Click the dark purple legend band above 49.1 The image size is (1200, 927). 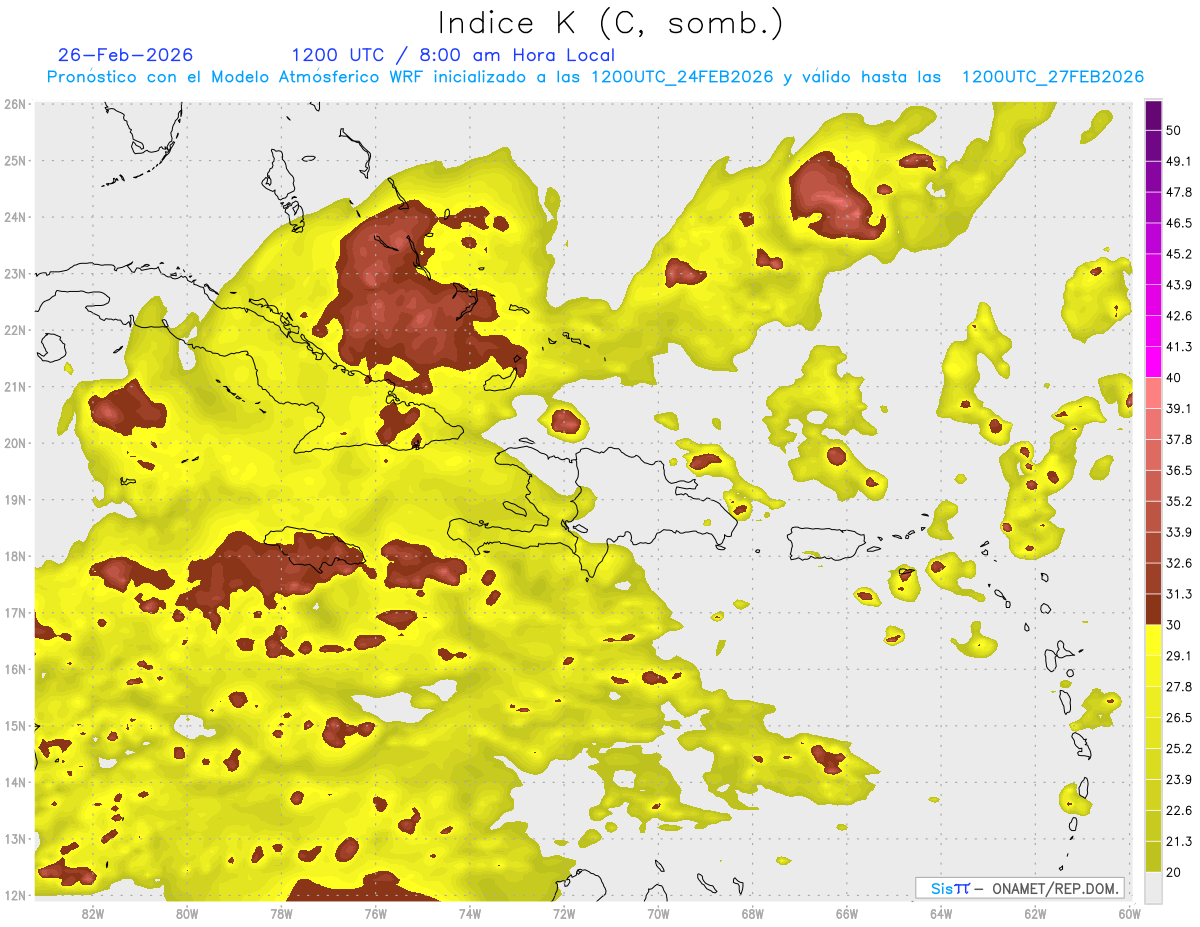tap(1153, 146)
